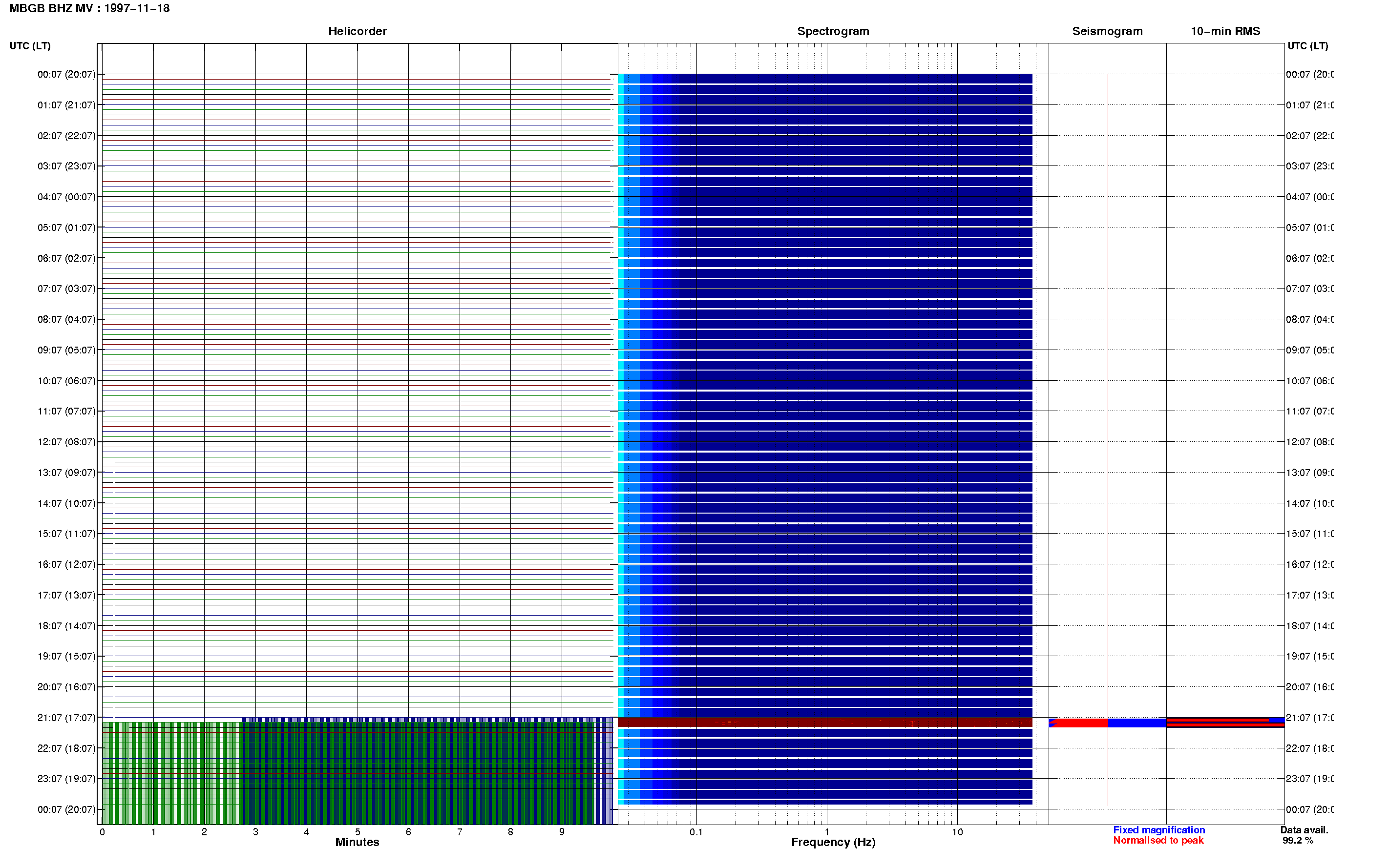Click the 'Normalised to peak' legend text

coord(1158,841)
